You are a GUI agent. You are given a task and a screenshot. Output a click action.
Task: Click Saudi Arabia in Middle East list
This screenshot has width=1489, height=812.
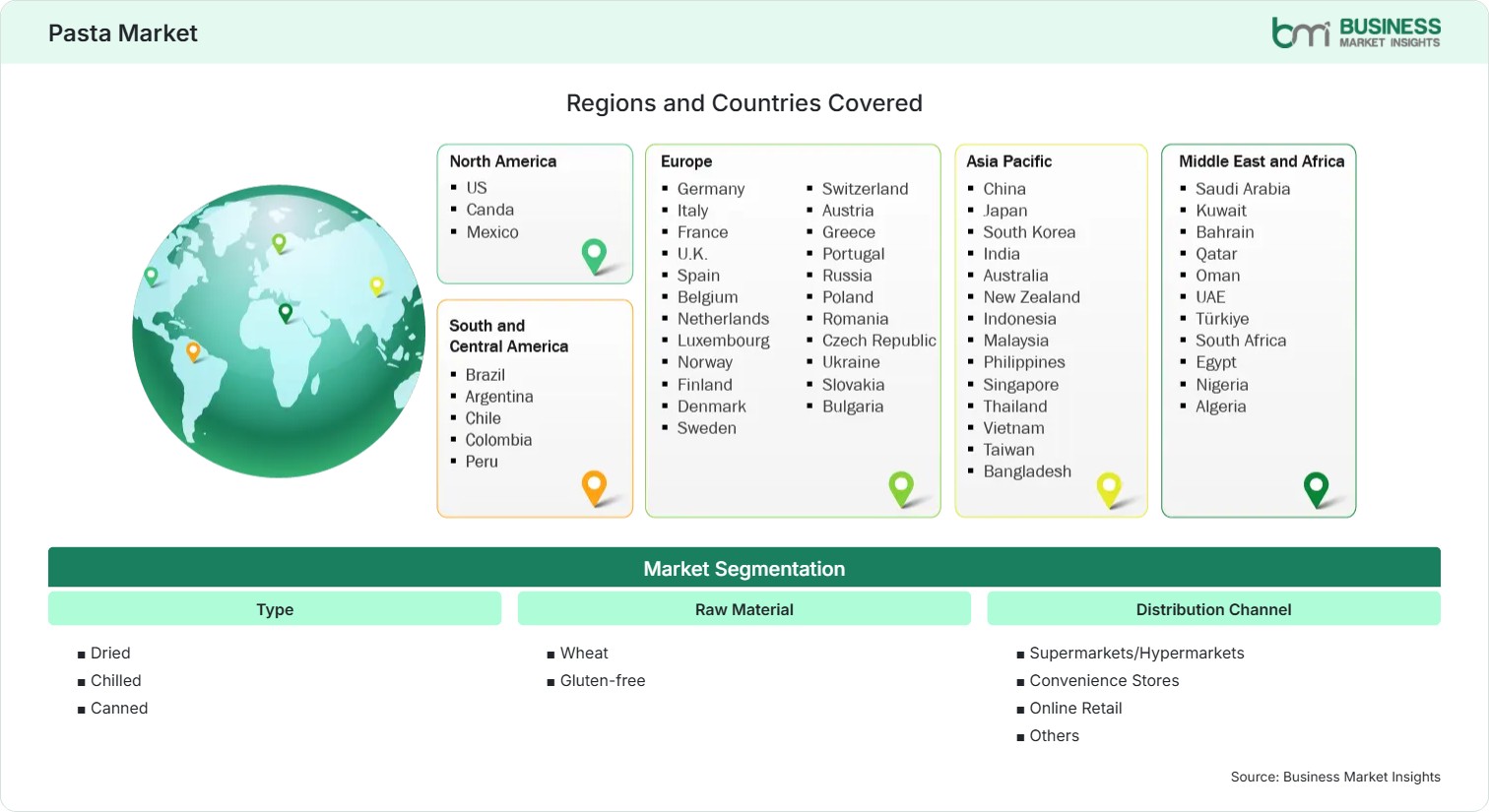coord(1243,189)
